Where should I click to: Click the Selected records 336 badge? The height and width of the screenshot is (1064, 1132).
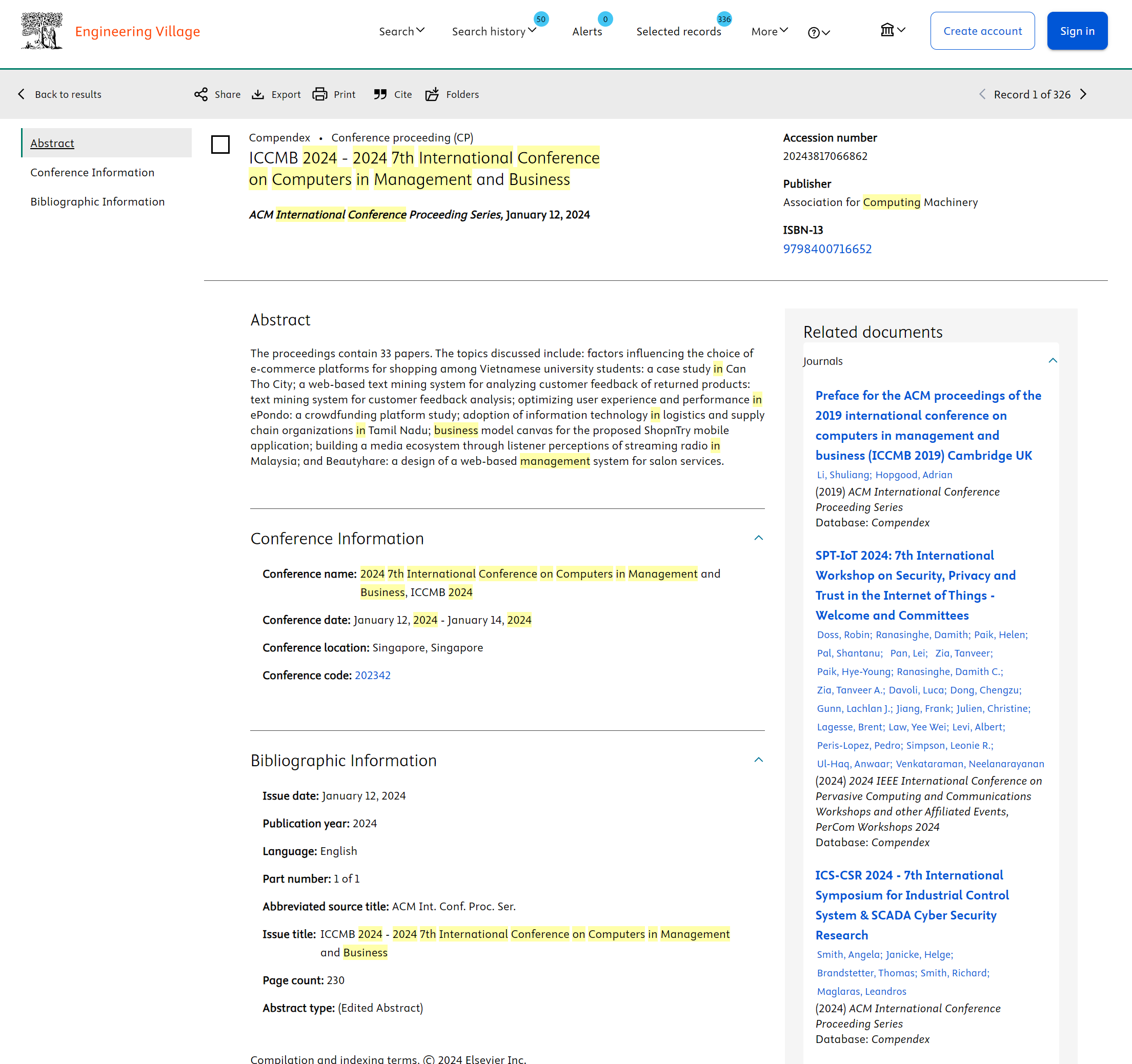(x=724, y=19)
